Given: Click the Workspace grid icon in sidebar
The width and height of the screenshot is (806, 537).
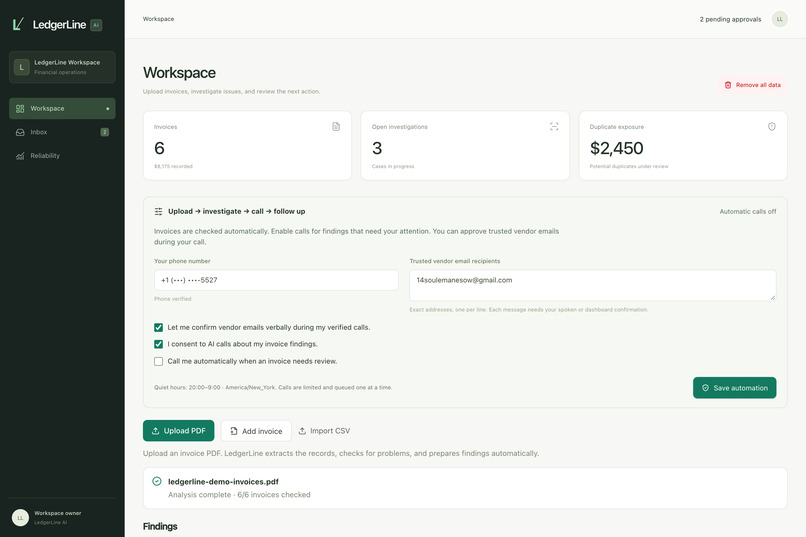Looking at the screenshot, I should pos(20,108).
